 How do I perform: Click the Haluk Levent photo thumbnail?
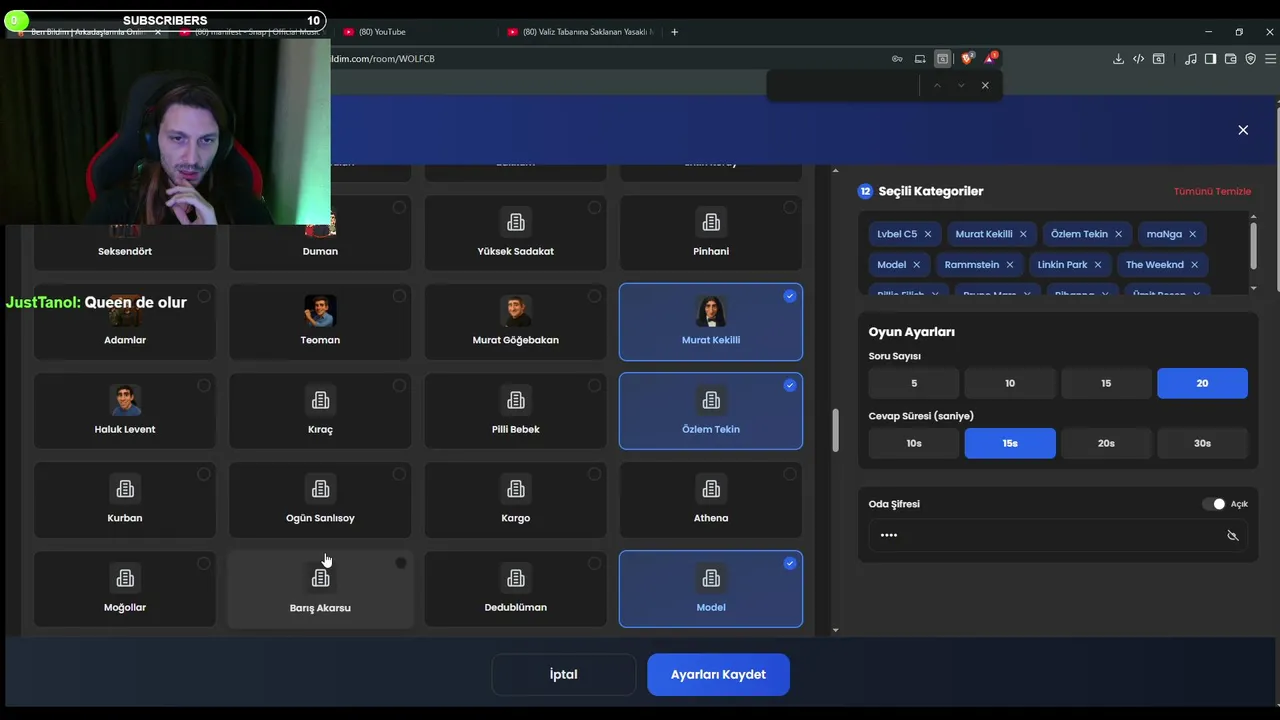point(125,400)
